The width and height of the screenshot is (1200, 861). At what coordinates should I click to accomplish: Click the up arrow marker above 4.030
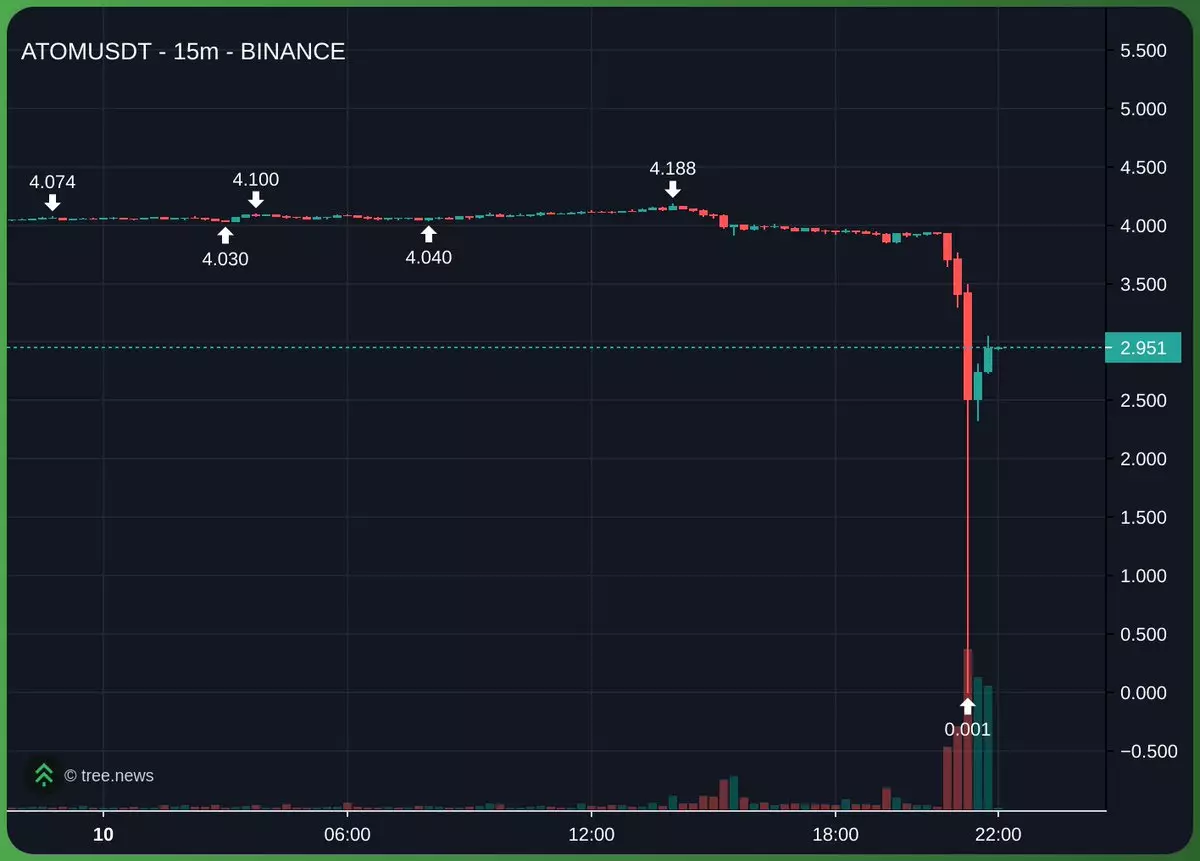(x=225, y=235)
